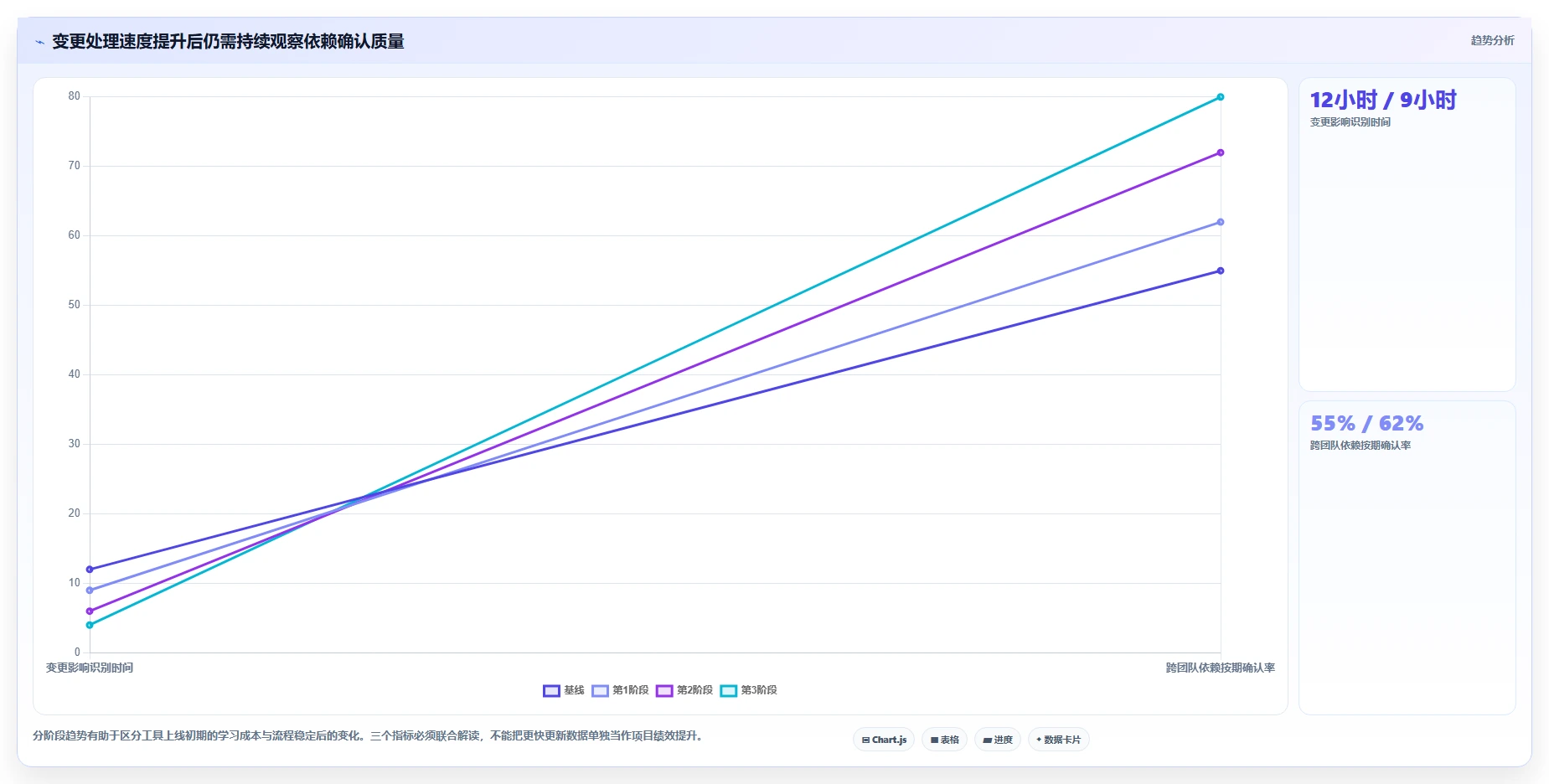Click the chart title 变更处理速度提升后仍需持续观察依赖确认质量
Screen dimensions: 1549x784
click(228, 42)
